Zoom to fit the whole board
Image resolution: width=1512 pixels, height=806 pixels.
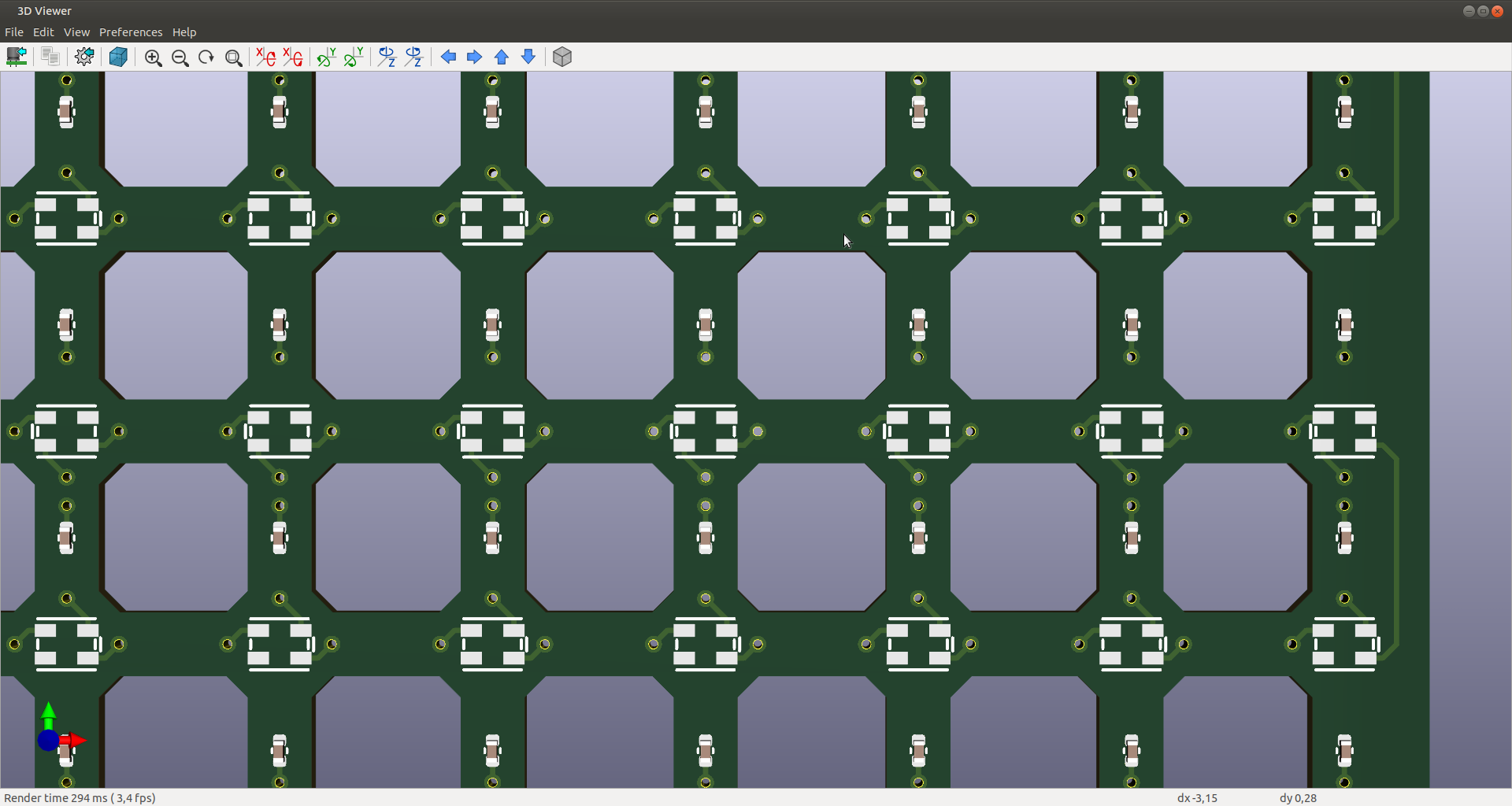(233, 57)
